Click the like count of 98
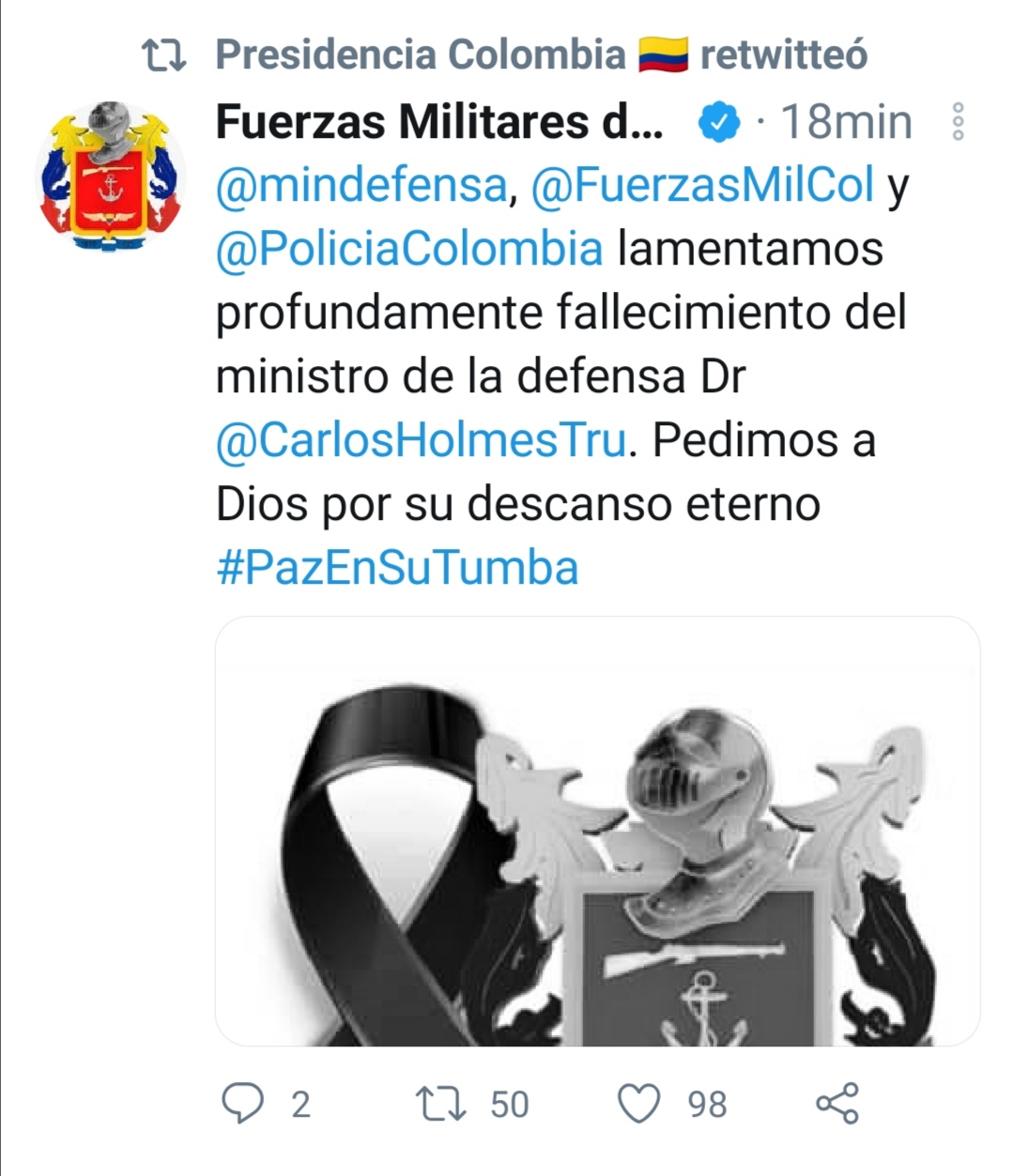The height and width of the screenshot is (1176, 1014). [x=707, y=1105]
